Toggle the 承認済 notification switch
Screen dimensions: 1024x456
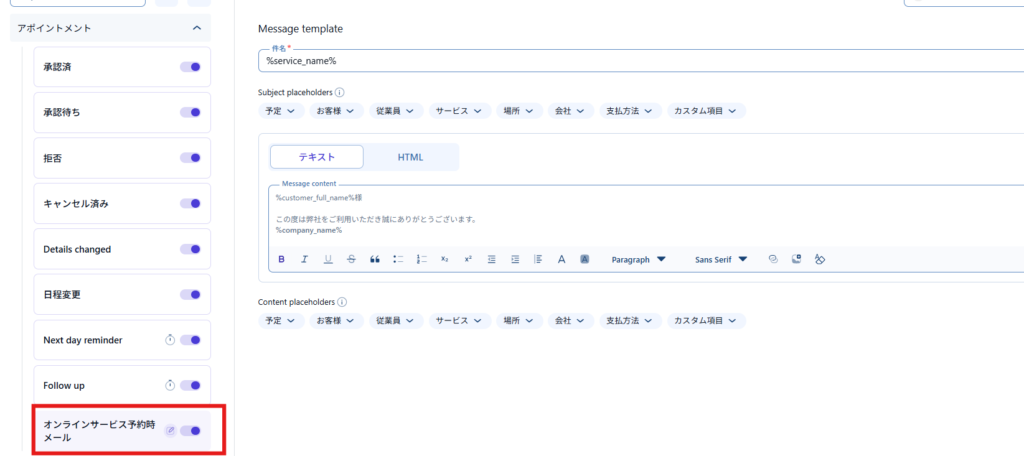coord(190,67)
